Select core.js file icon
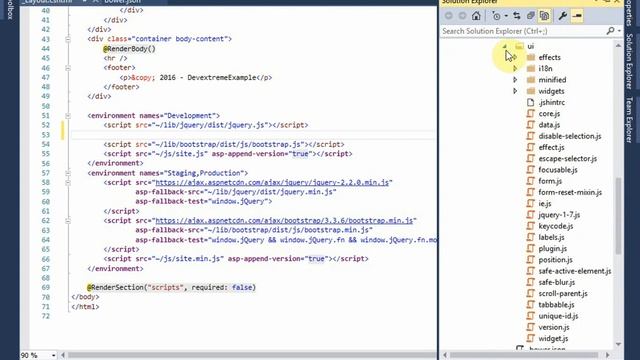 (530, 113)
